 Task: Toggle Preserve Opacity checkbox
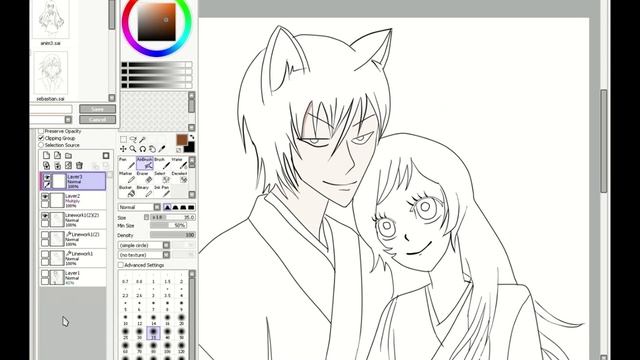[41, 131]
